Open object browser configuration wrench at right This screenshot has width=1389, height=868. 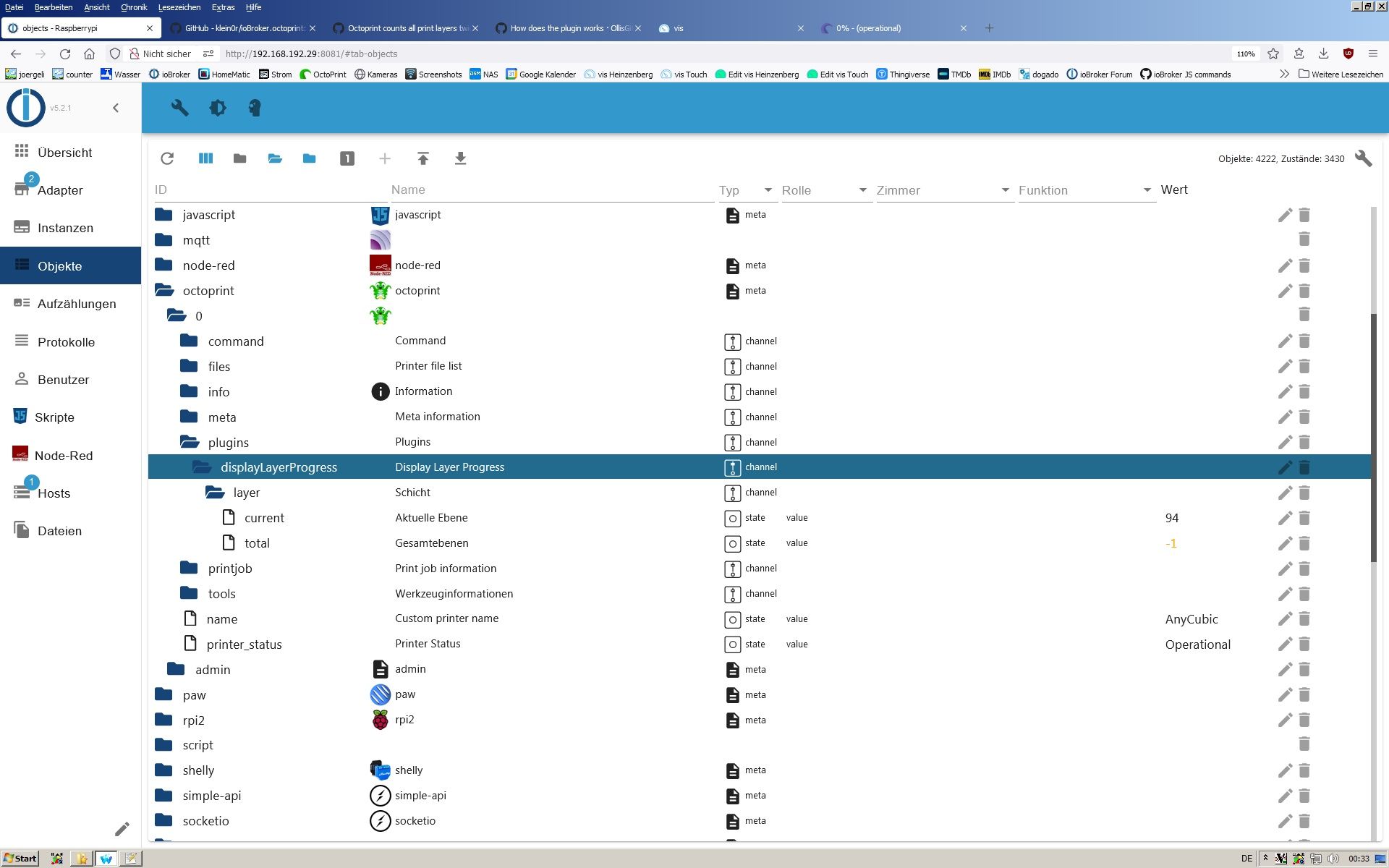pyautogui.click(x=1363, y=158)
